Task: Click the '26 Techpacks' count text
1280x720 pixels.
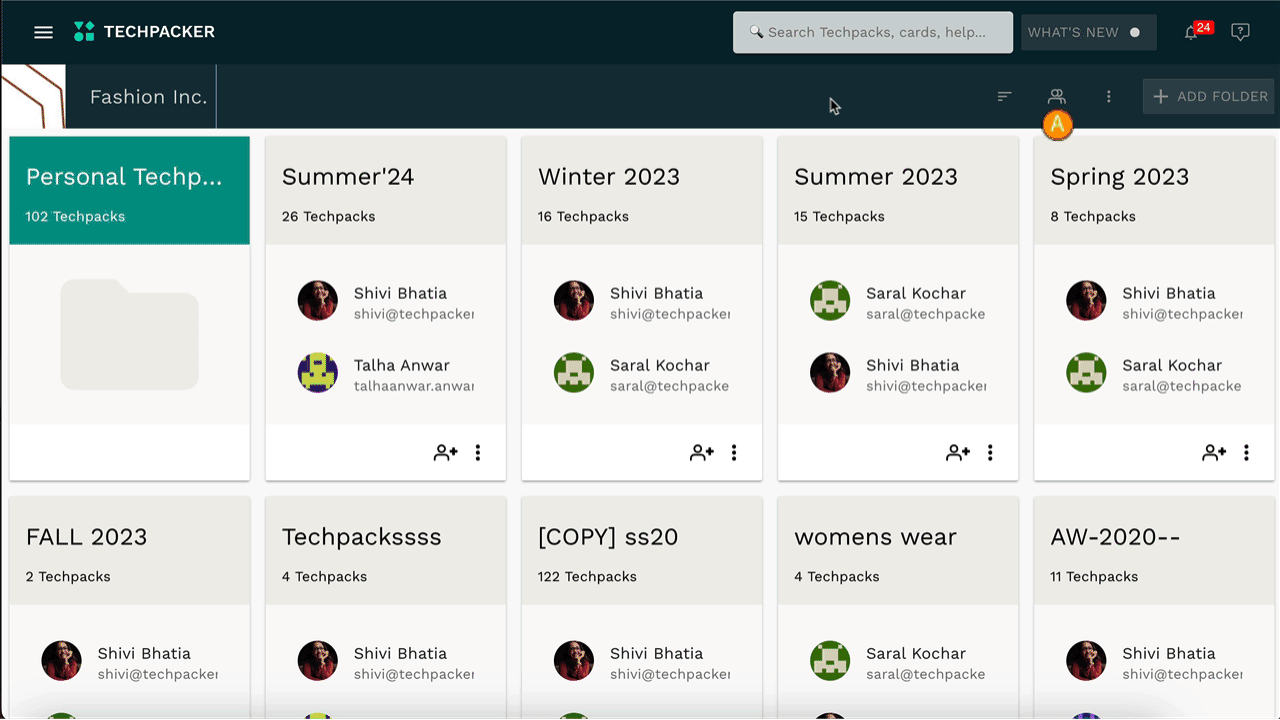Action: click(328, 216)
